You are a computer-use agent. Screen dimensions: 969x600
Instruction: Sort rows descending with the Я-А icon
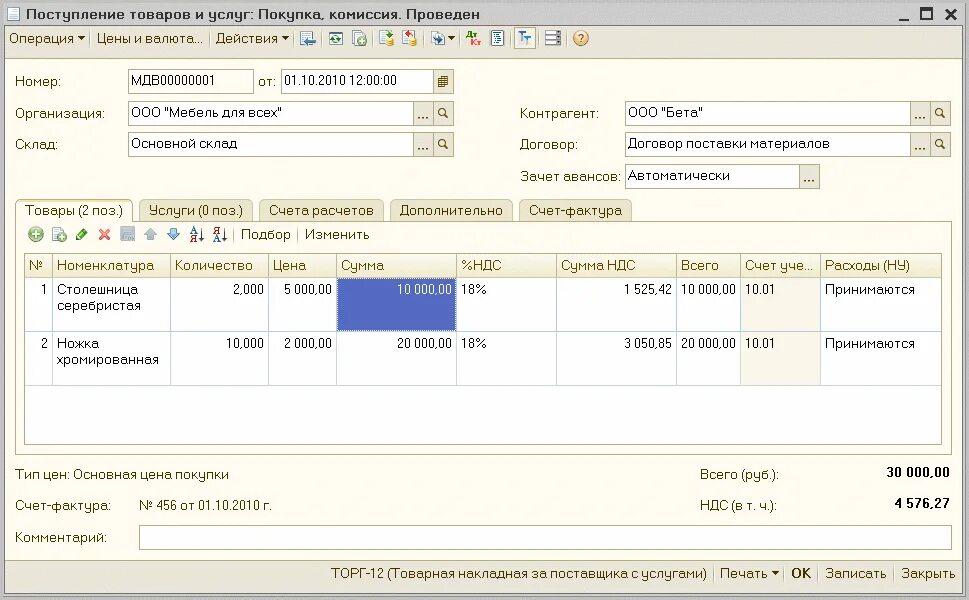point(219,234)
